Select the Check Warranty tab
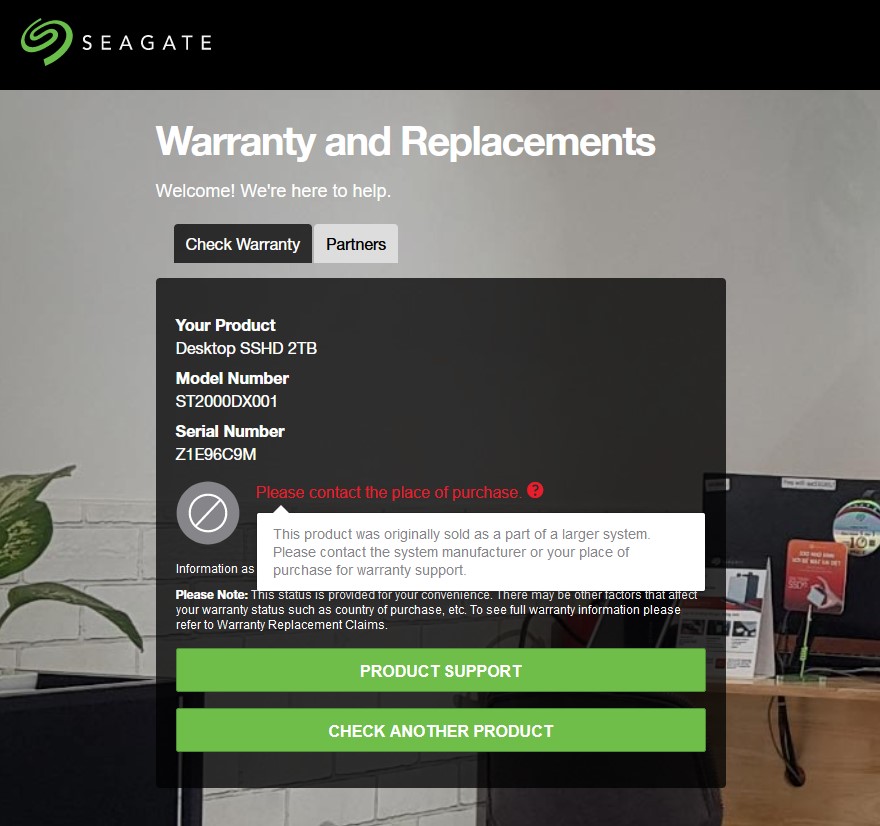Viewport: 880px width, 826px height. click(x=242, y=244)
